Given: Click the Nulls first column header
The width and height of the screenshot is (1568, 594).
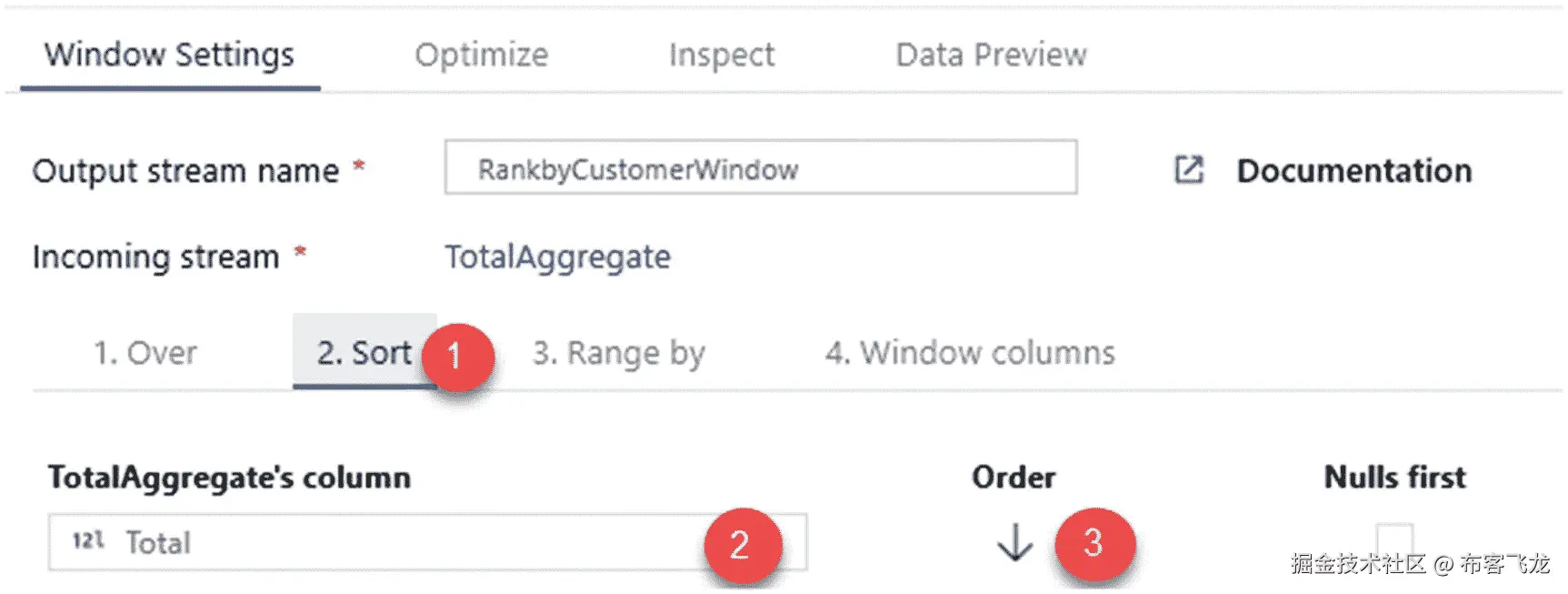Looking at the screenshot, I should coord(1395,477).
